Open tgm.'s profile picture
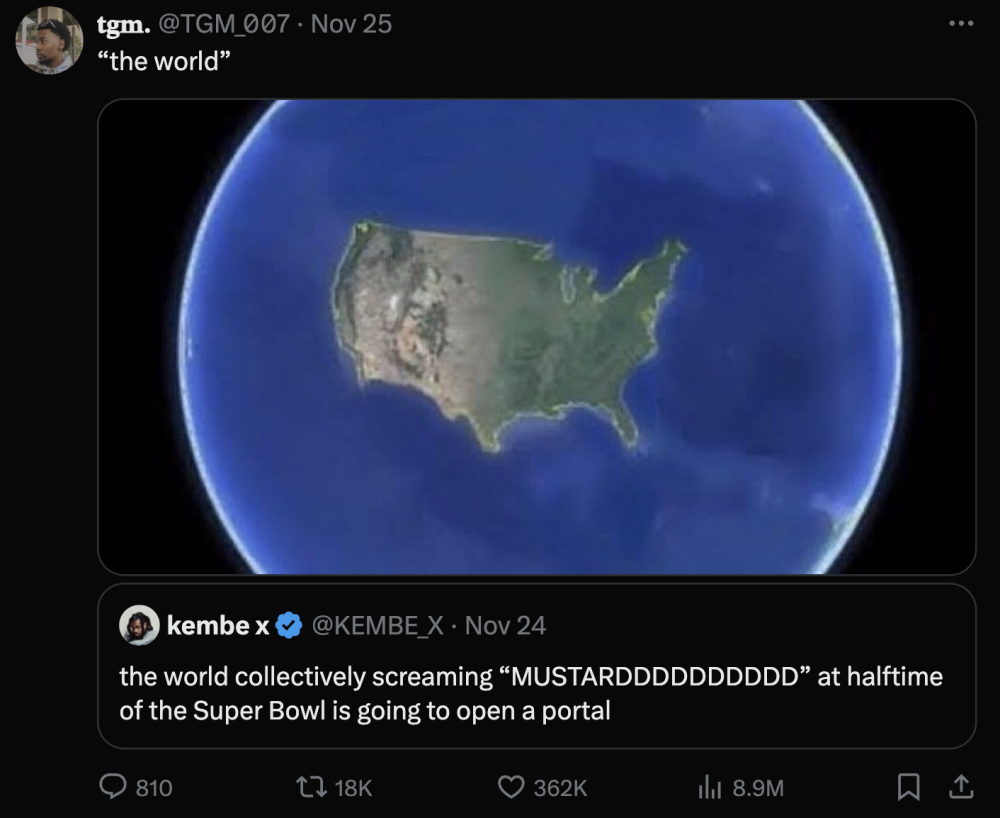Viewport: 1000px width, 818px height. coord(49,41)
